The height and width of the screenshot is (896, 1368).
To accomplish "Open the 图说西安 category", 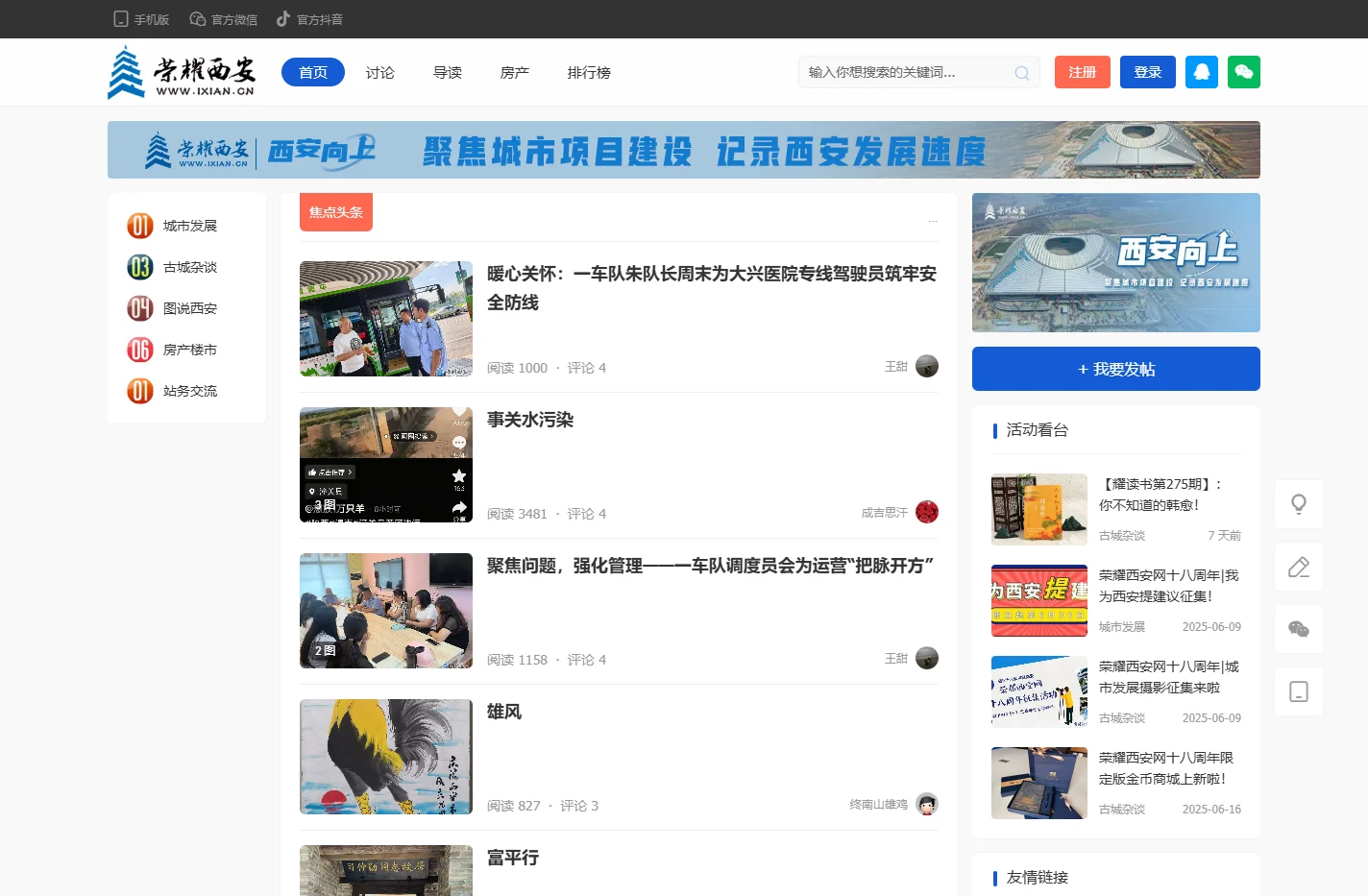I will 189,308.
